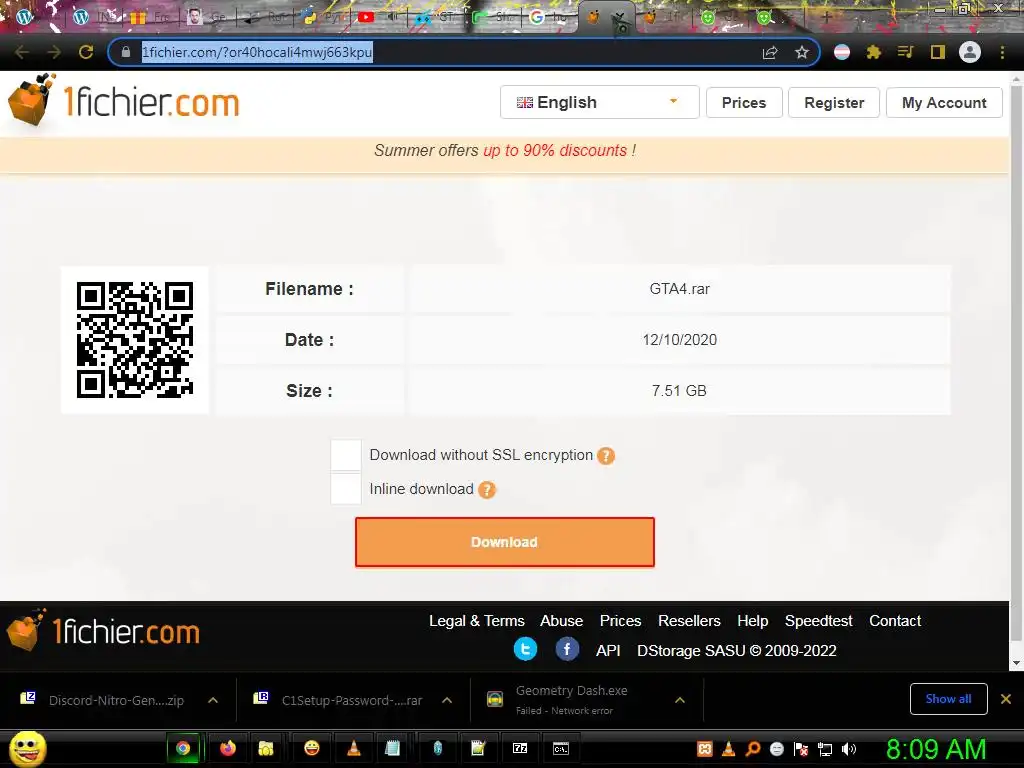Screen dimensions: 1024x768
Task: Open the Speedtest footer link
Action: click(x=818, y=620)
